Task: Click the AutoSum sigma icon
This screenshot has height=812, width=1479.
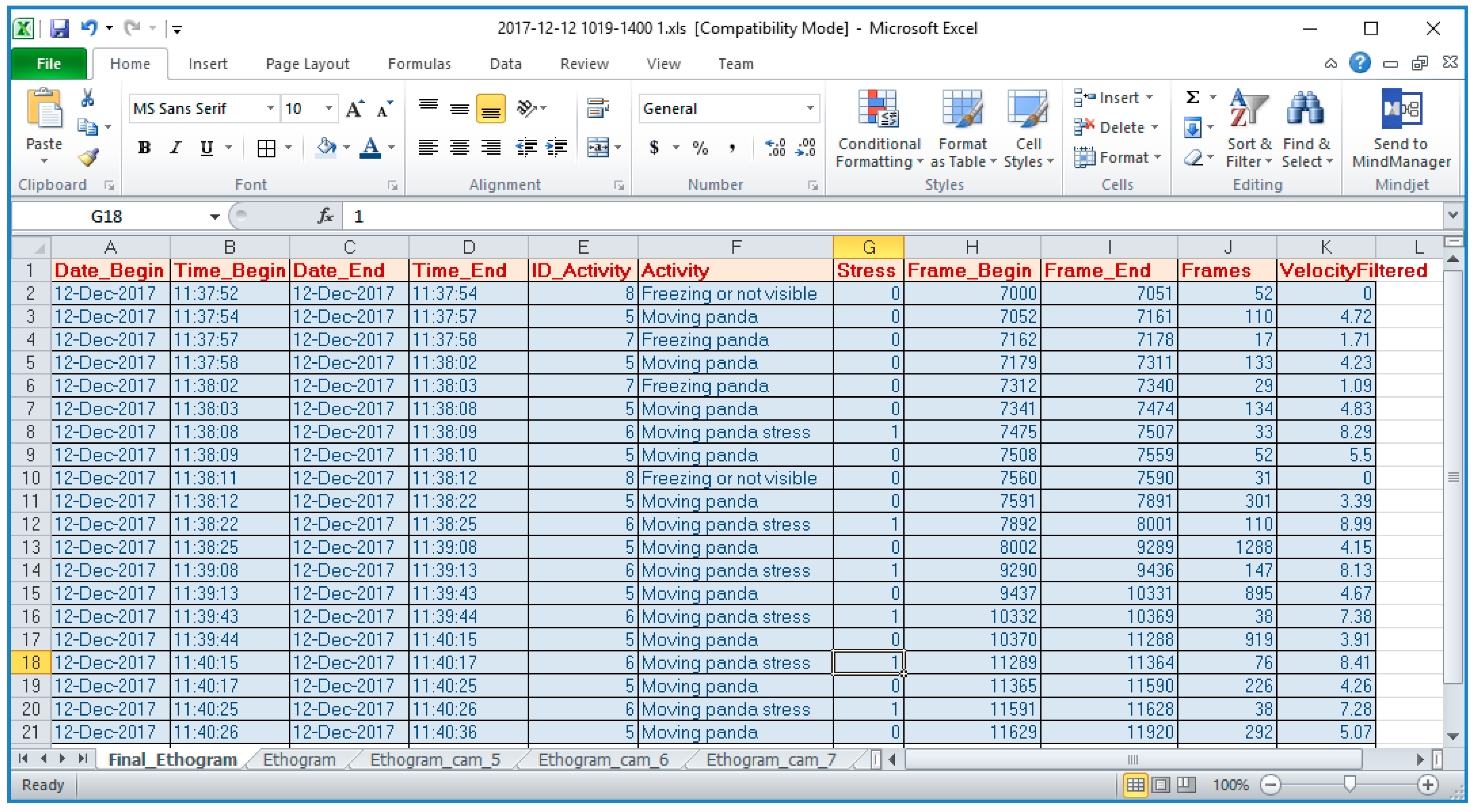Action: [1193, 97]
